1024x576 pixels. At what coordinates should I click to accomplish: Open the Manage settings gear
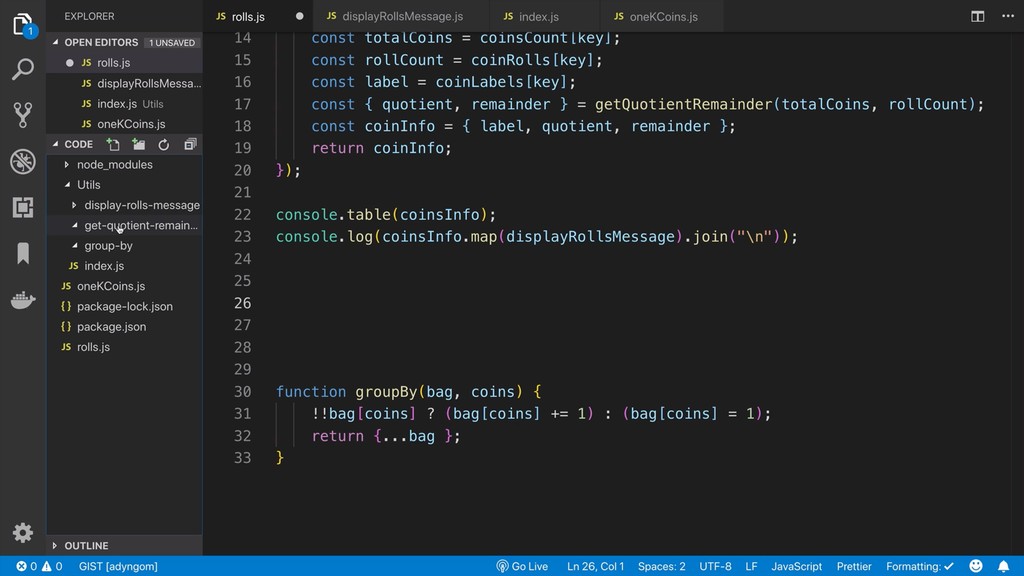coord(23,533)
